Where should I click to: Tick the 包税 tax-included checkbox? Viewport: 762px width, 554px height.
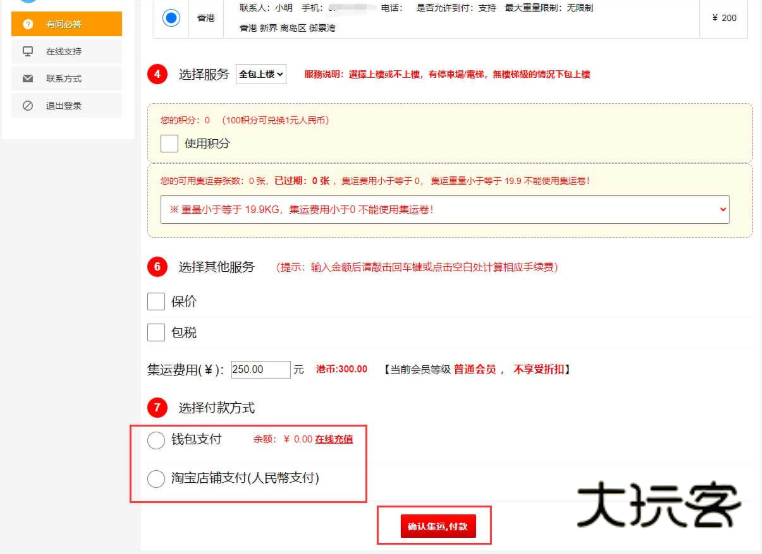(156, 332)
